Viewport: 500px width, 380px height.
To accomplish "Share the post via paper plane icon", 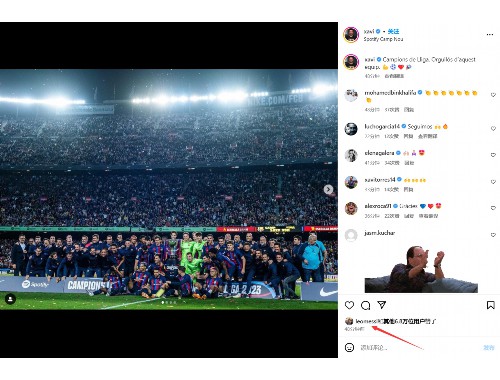I will pyautogui.click(x=382, y=305).
